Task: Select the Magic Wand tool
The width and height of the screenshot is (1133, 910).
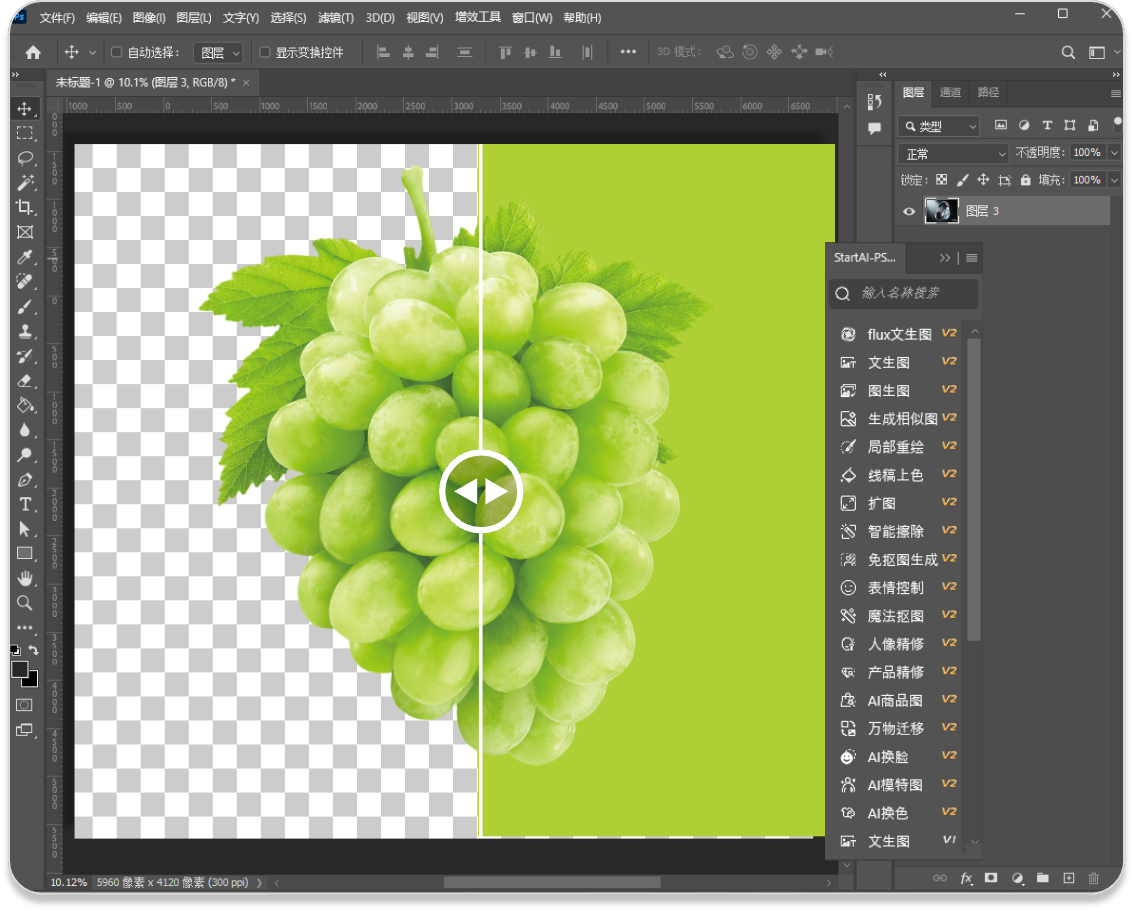Action: (25, 183)
